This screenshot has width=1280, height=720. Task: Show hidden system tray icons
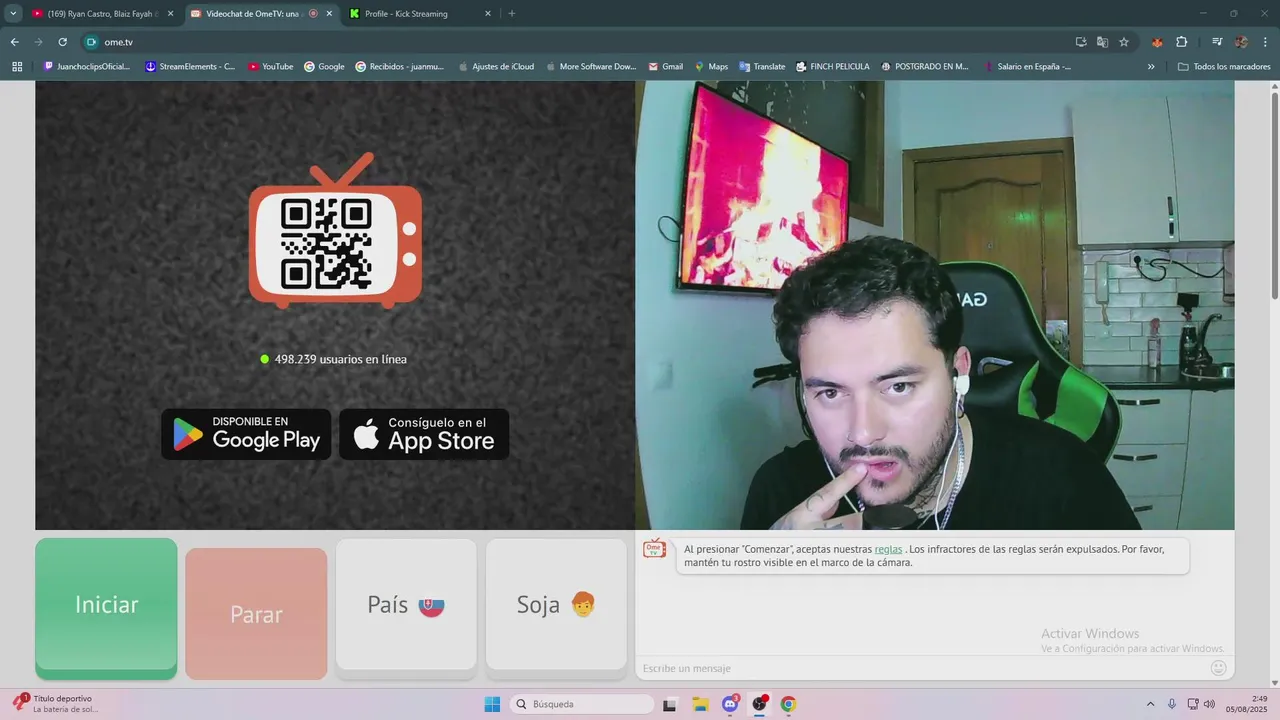pos(1150,704)
